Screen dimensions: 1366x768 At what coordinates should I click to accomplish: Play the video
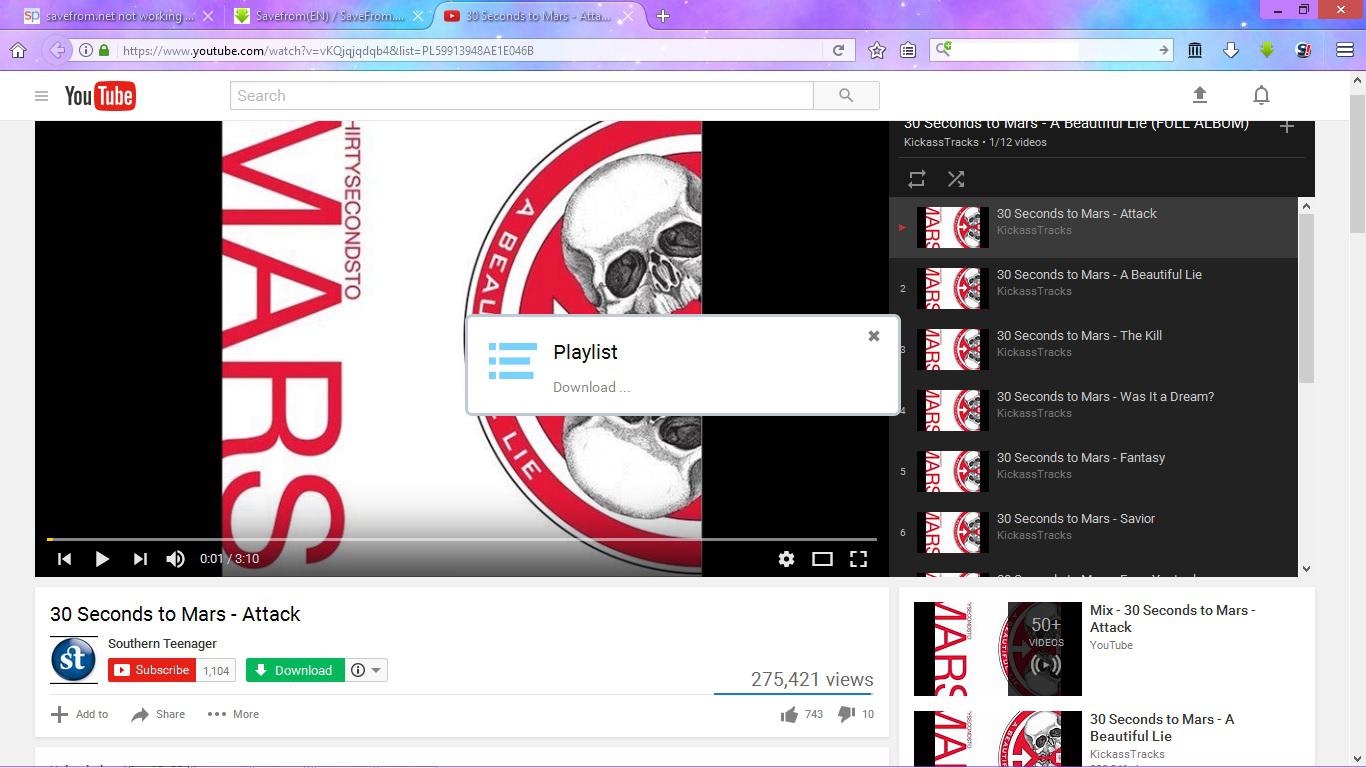pyautogui.click(x=102, y=559)
